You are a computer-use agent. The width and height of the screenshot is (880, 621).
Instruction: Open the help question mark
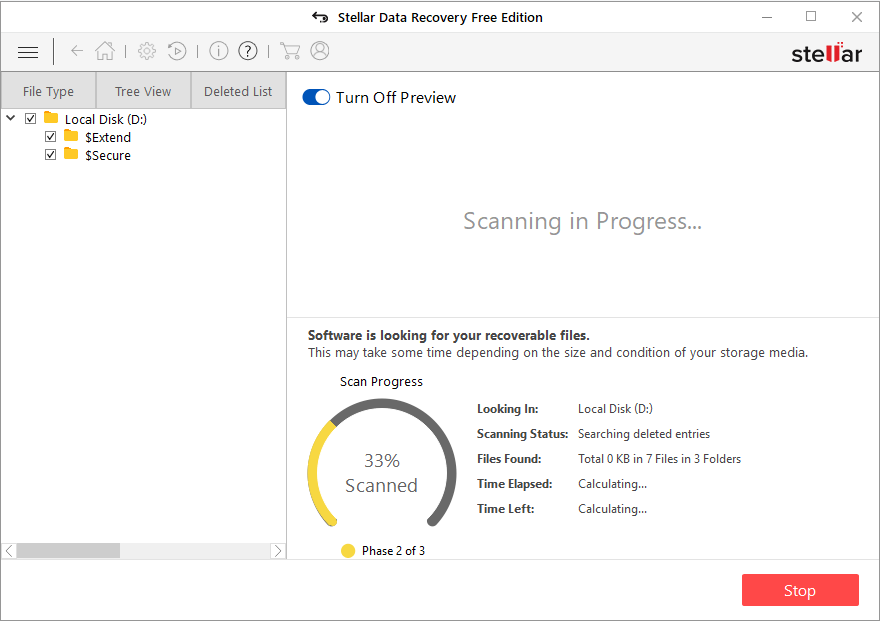coord(248,51)
